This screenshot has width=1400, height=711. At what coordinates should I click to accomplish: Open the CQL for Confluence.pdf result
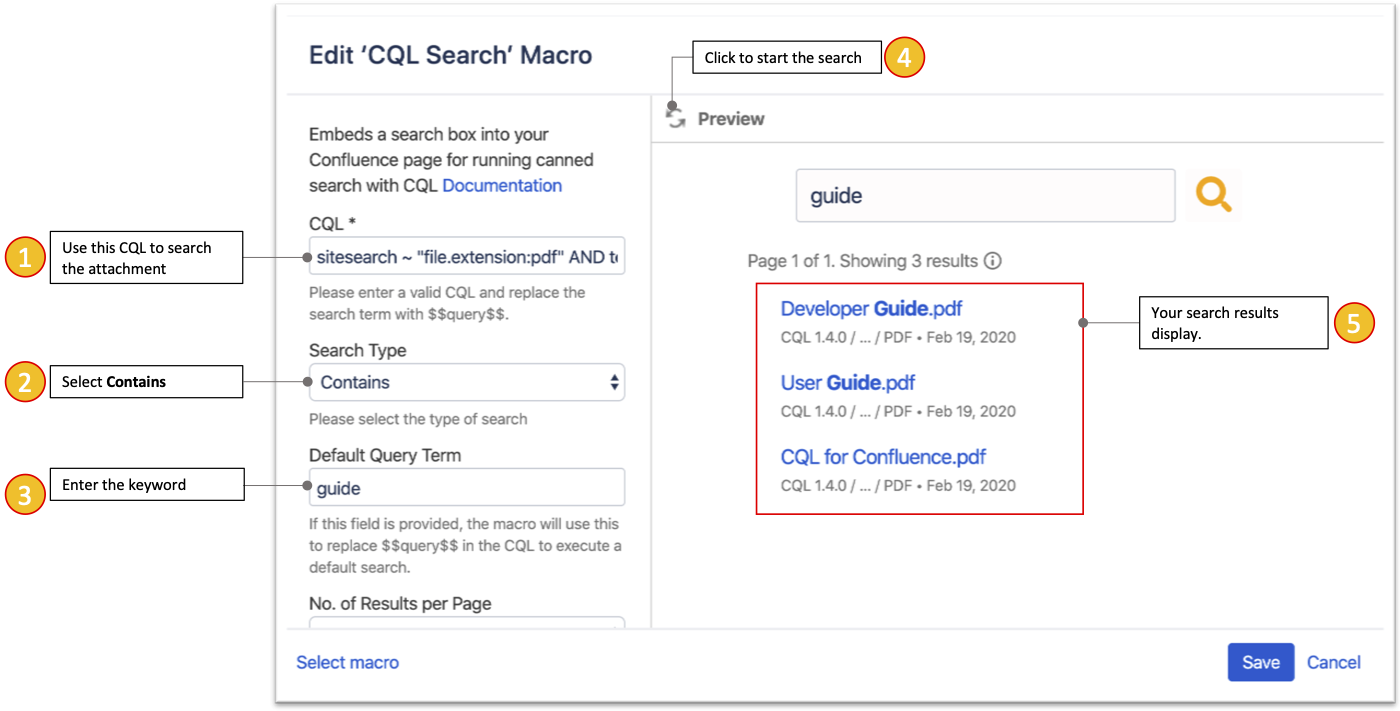click(x=881, y=457)
